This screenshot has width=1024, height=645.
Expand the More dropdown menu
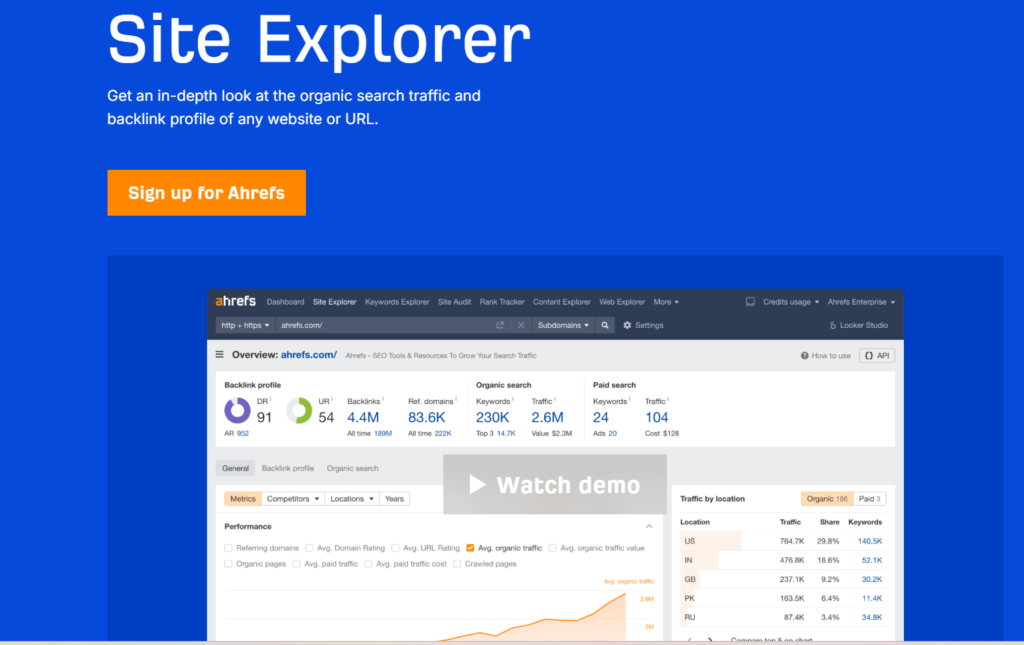[x=666, y=302]
